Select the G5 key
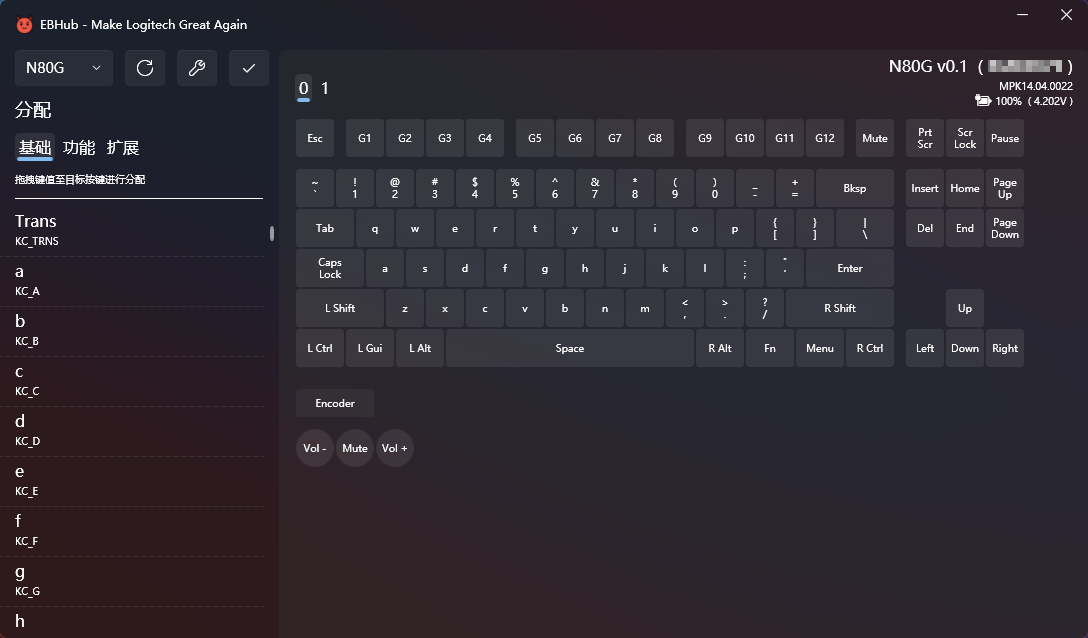The width and height of the screenshot is (1088, 638). pyautogui.click(x=535, y=138)
